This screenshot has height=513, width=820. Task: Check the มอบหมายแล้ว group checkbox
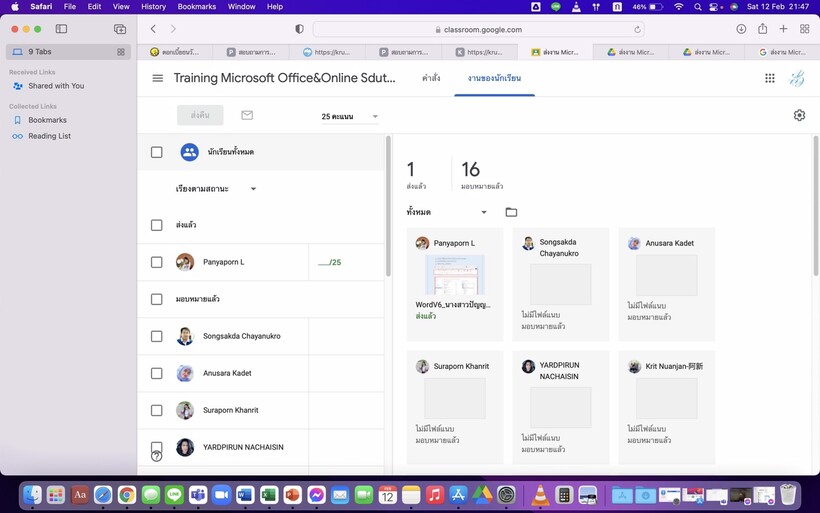[156, 299]
